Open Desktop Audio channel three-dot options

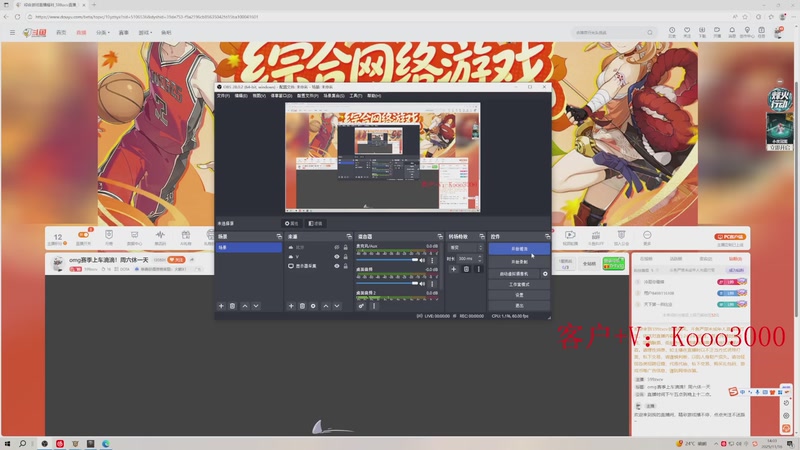coord(432,284)
